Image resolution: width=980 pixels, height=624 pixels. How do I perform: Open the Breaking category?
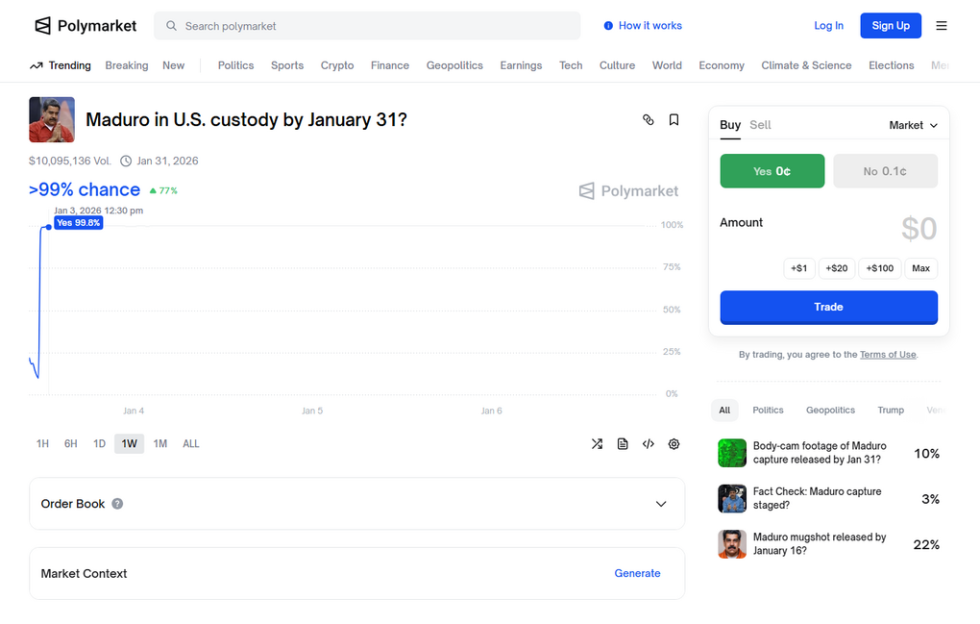coord(126,65)
